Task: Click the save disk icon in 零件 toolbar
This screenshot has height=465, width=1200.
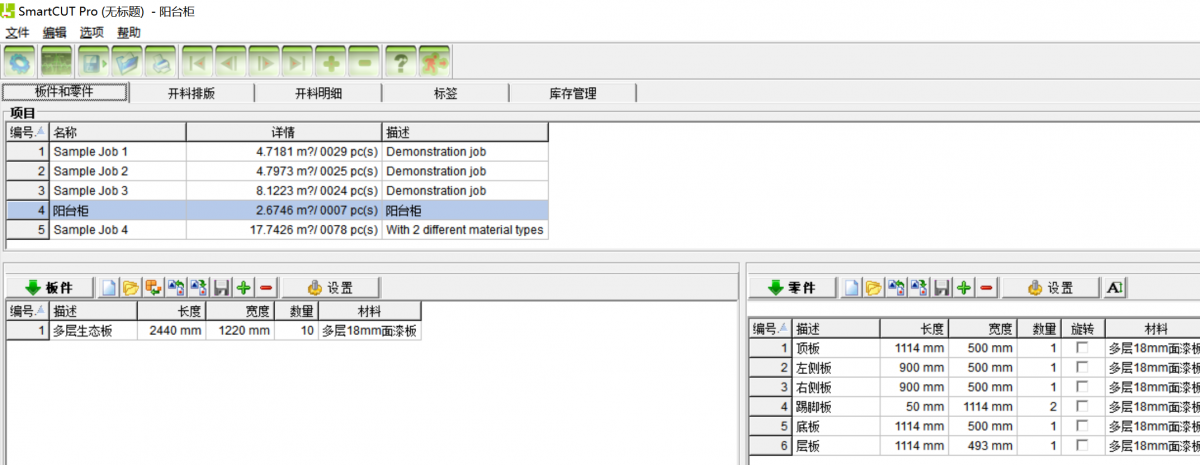Action: (942, 288)
